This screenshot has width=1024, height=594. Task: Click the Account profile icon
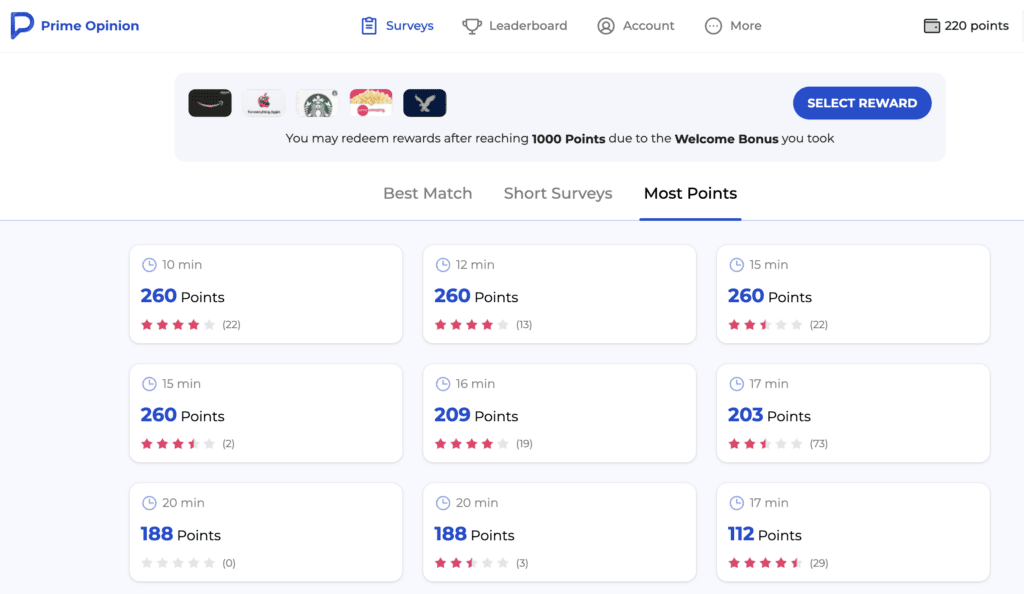[606, 26]
